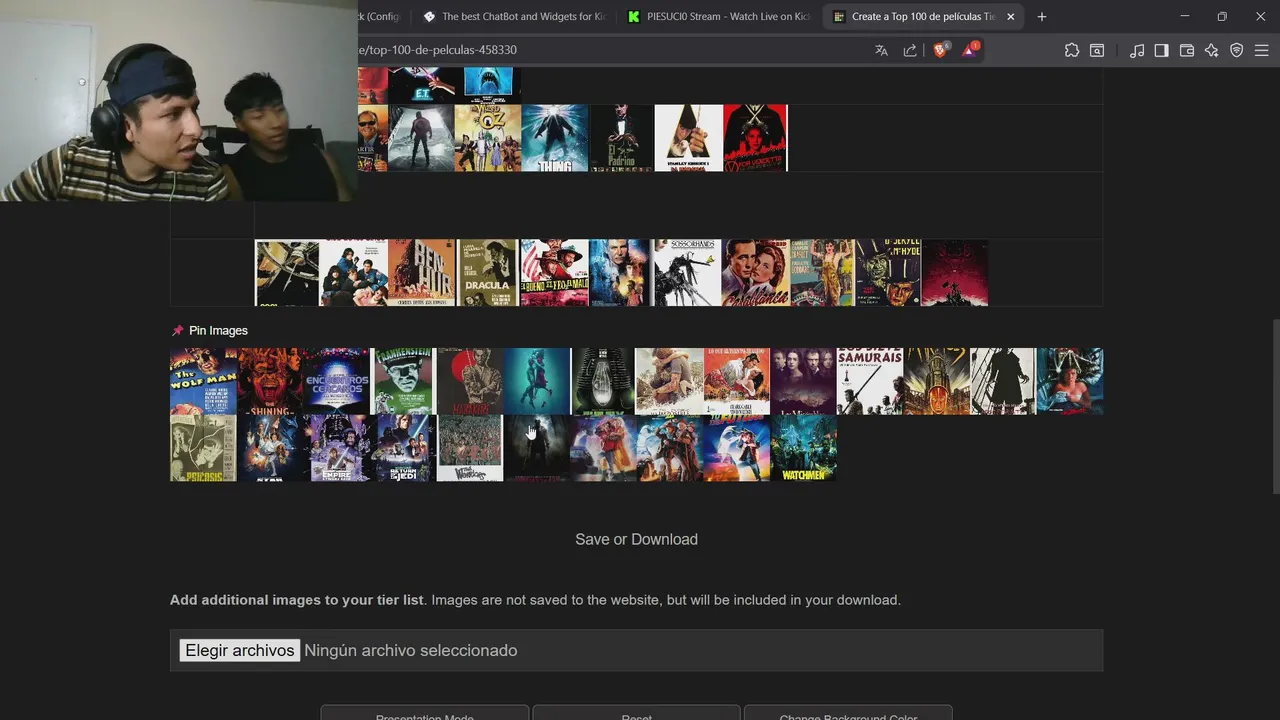1280x720 pixels.
Task: Select the Create a Top 100 de películas tab
Action: tap(922, 16)
